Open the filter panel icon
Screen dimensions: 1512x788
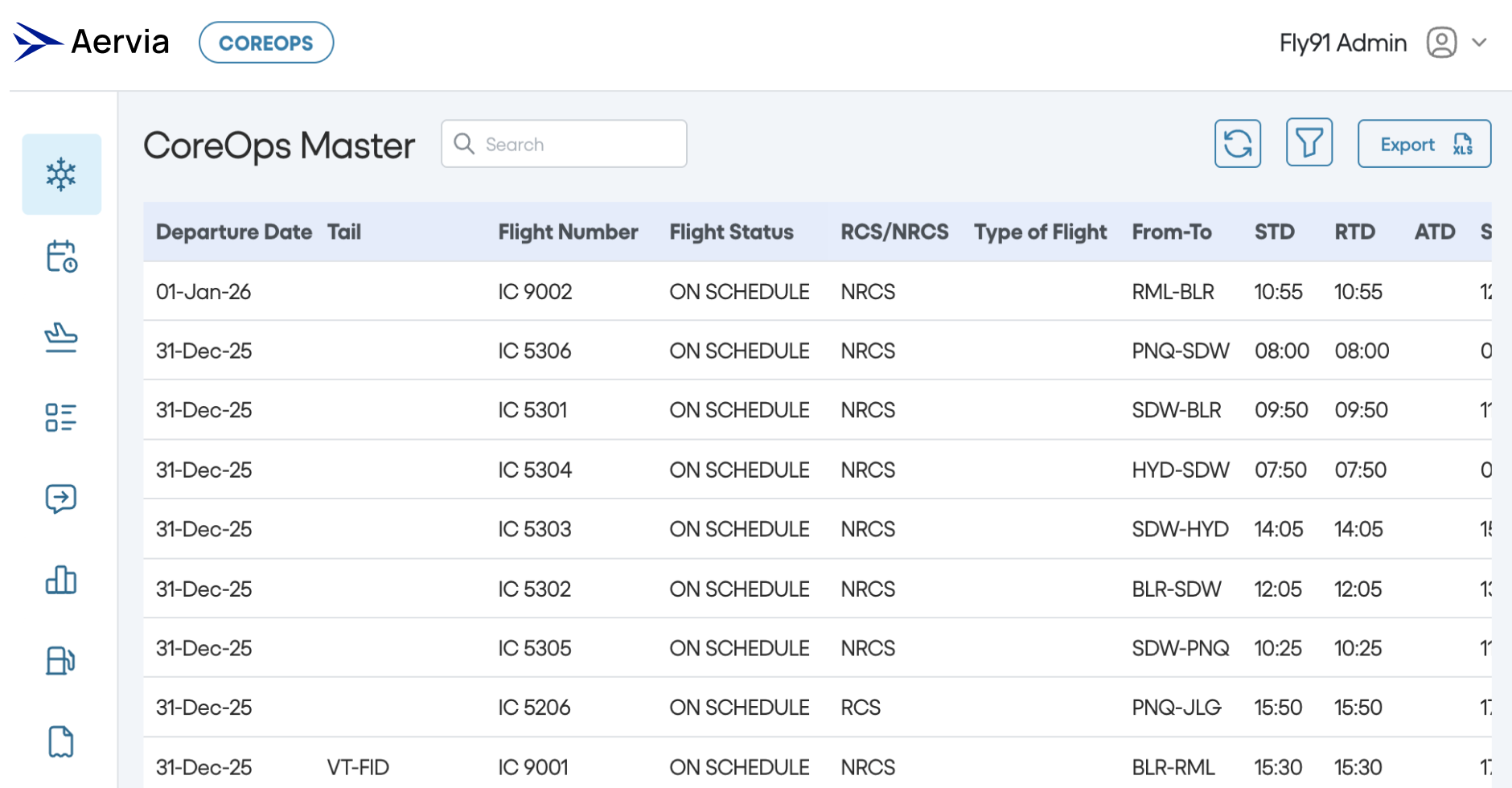click(1309, 142)
